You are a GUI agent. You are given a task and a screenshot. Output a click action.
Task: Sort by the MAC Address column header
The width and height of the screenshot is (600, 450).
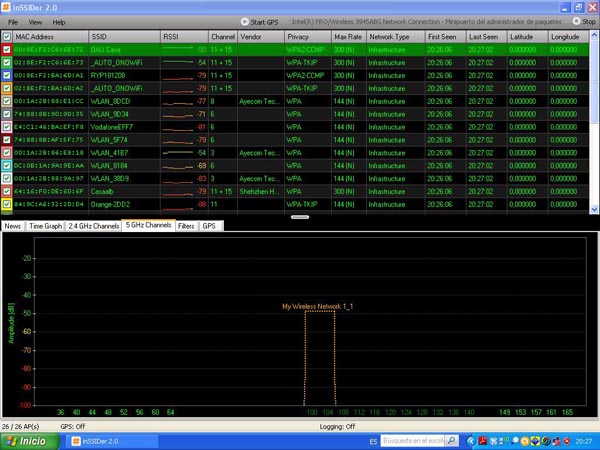tap(51, 37)
